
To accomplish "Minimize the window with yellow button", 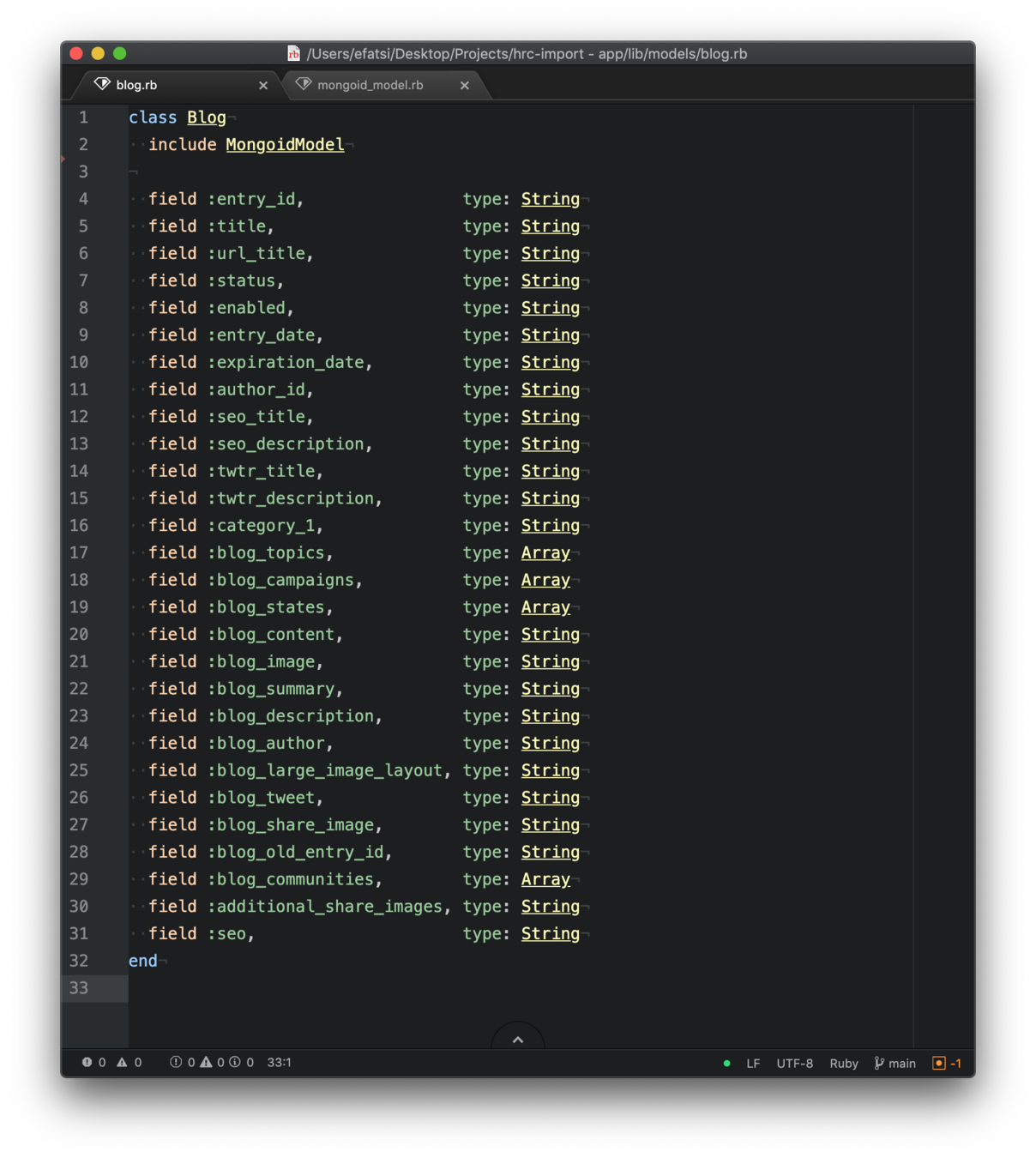I will click(98, 53).
